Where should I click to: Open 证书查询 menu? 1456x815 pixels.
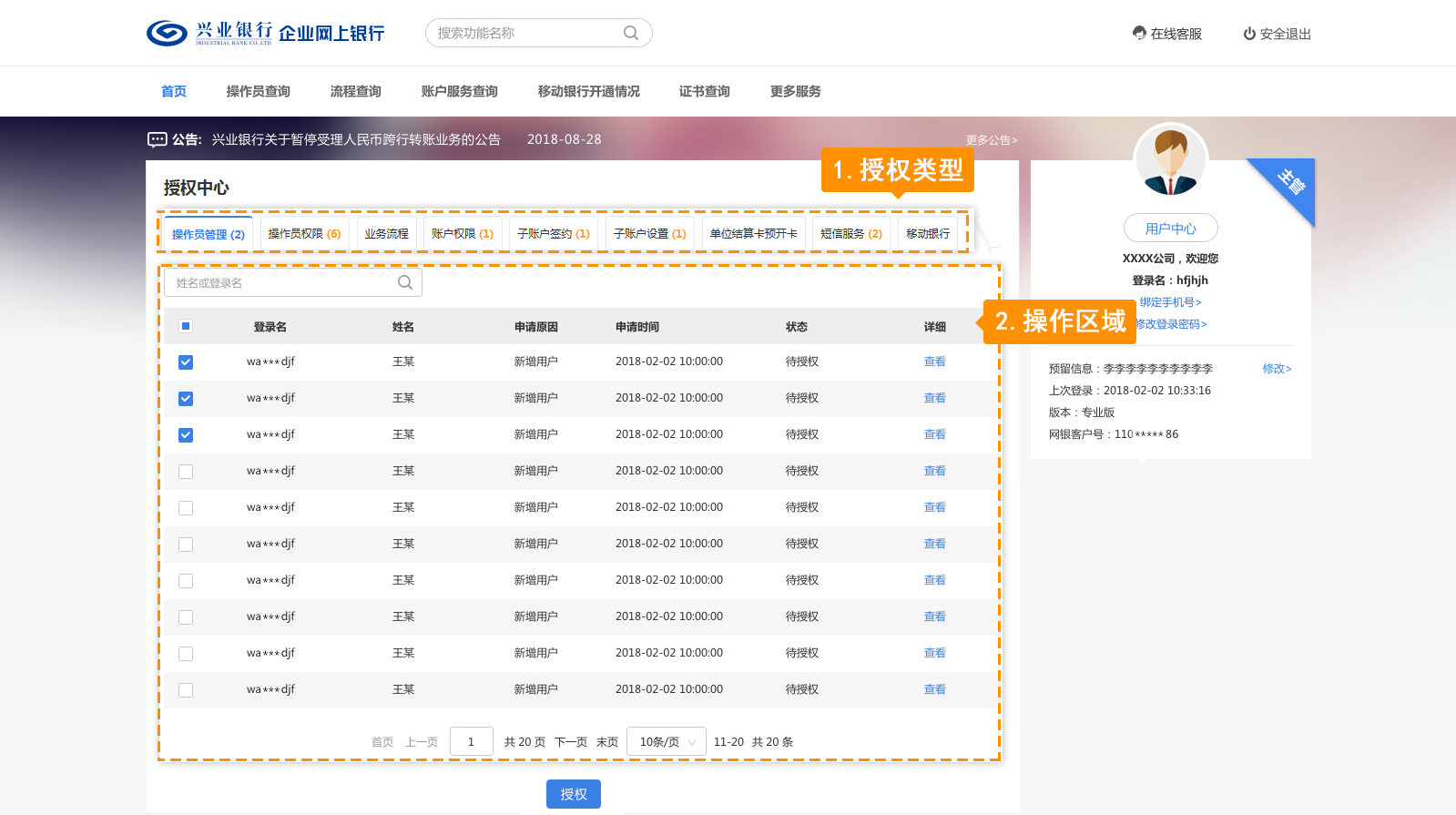pyautogui.click(x=705, y=91)
